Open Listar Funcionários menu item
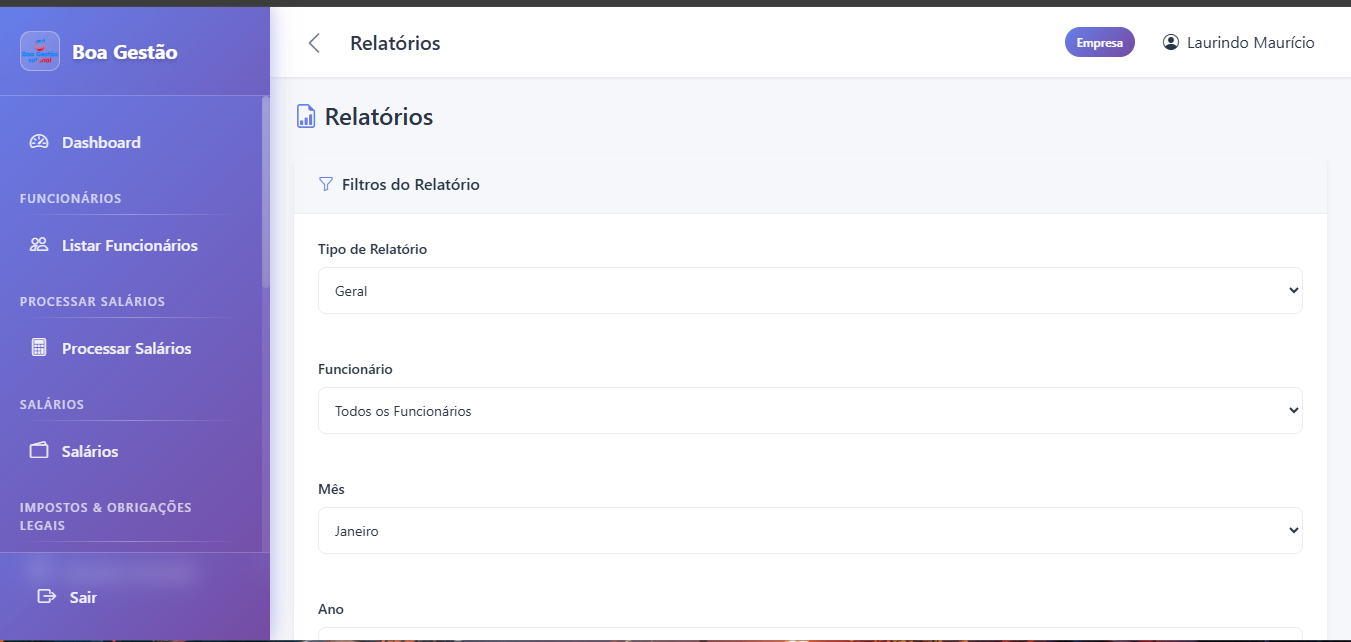Viewport: 1351px width, 642px height. click(129, 245)
